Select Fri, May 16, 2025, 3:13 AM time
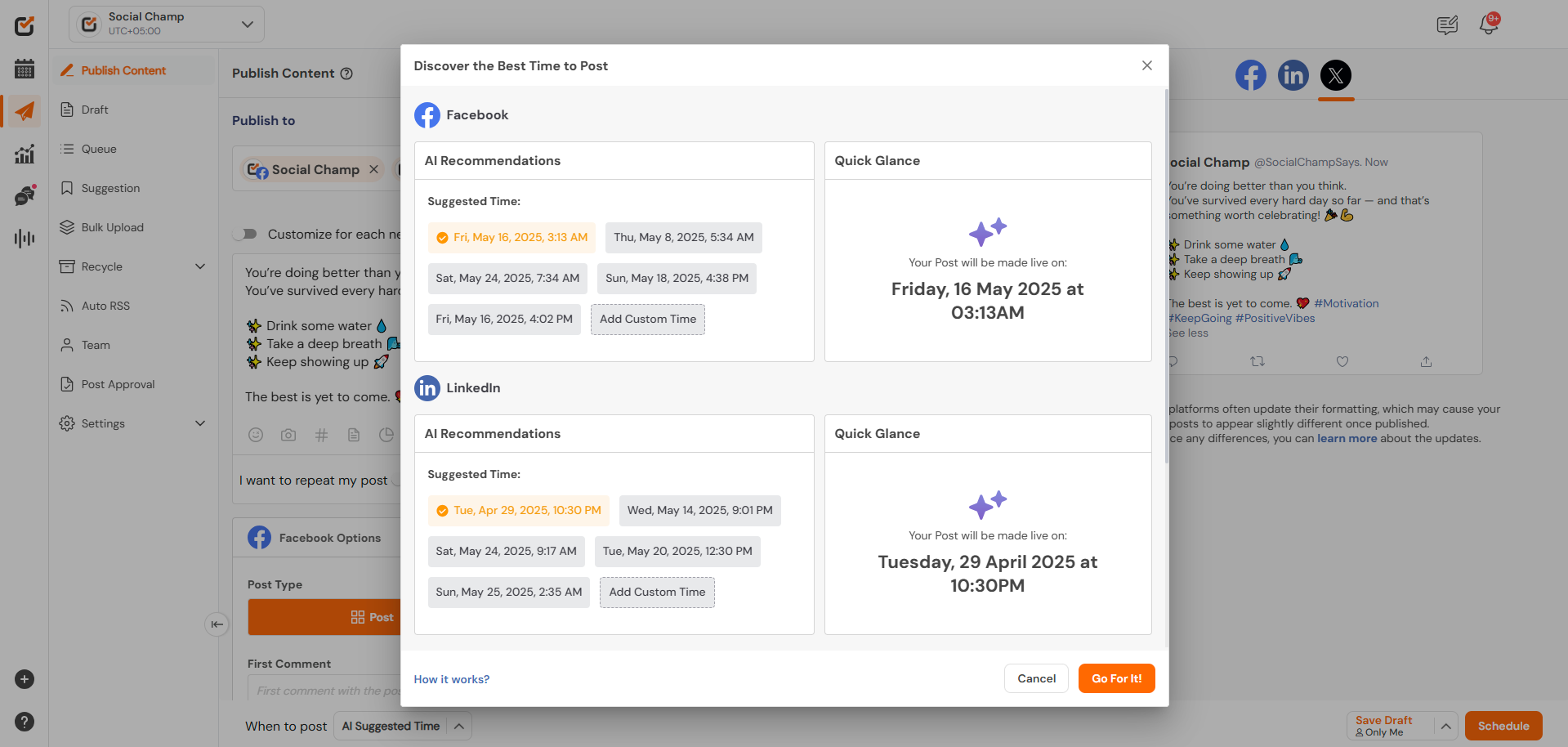The image size is (1568, 747). coord(511,238)
